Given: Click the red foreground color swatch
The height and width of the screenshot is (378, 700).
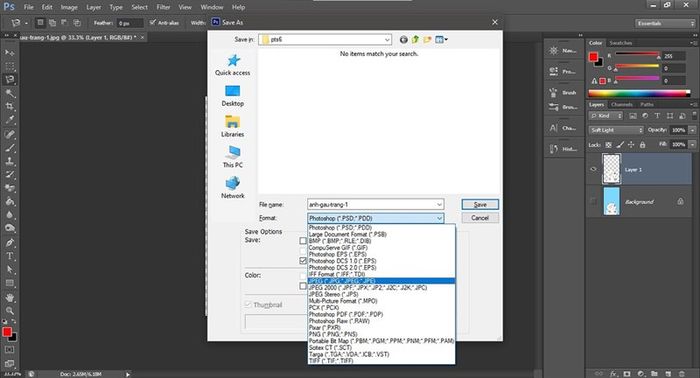Looking at the screenshot, I should point(7,332).
